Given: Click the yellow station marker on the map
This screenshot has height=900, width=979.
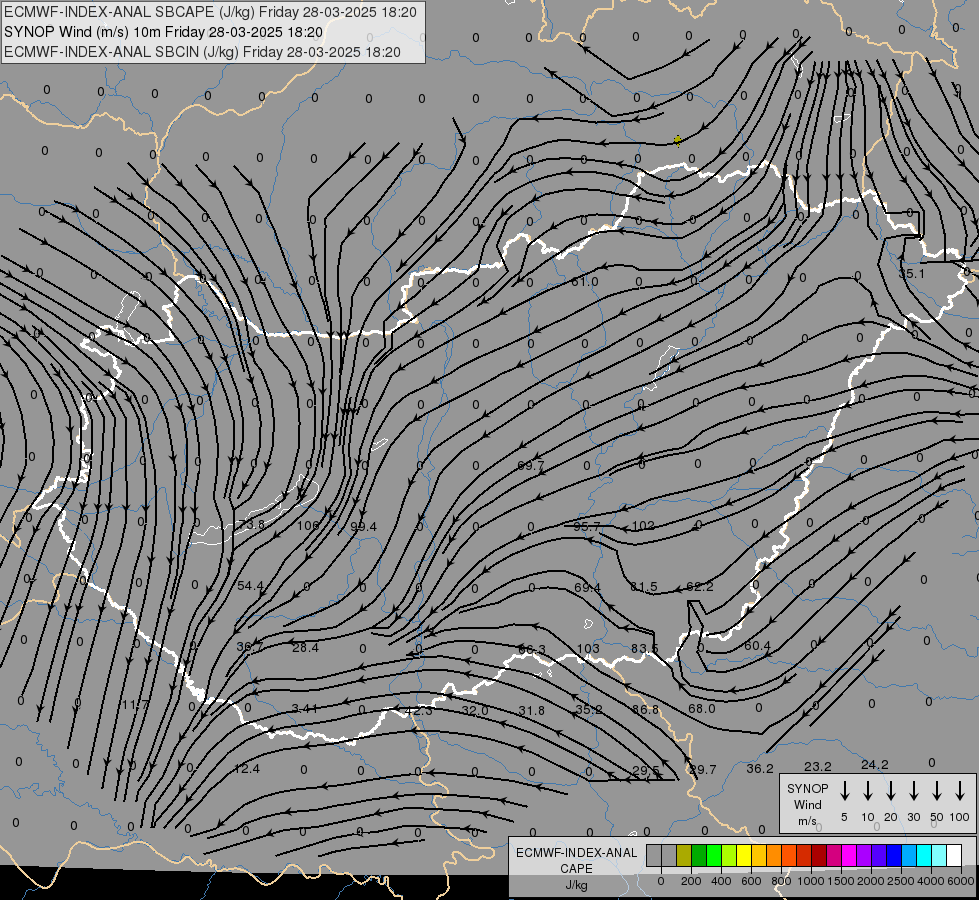Looking at the screenshot, I should click(x=677, y=140).
